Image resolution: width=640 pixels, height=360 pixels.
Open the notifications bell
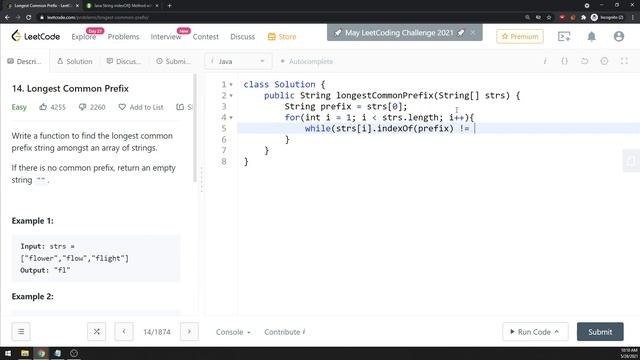(591, 36)
